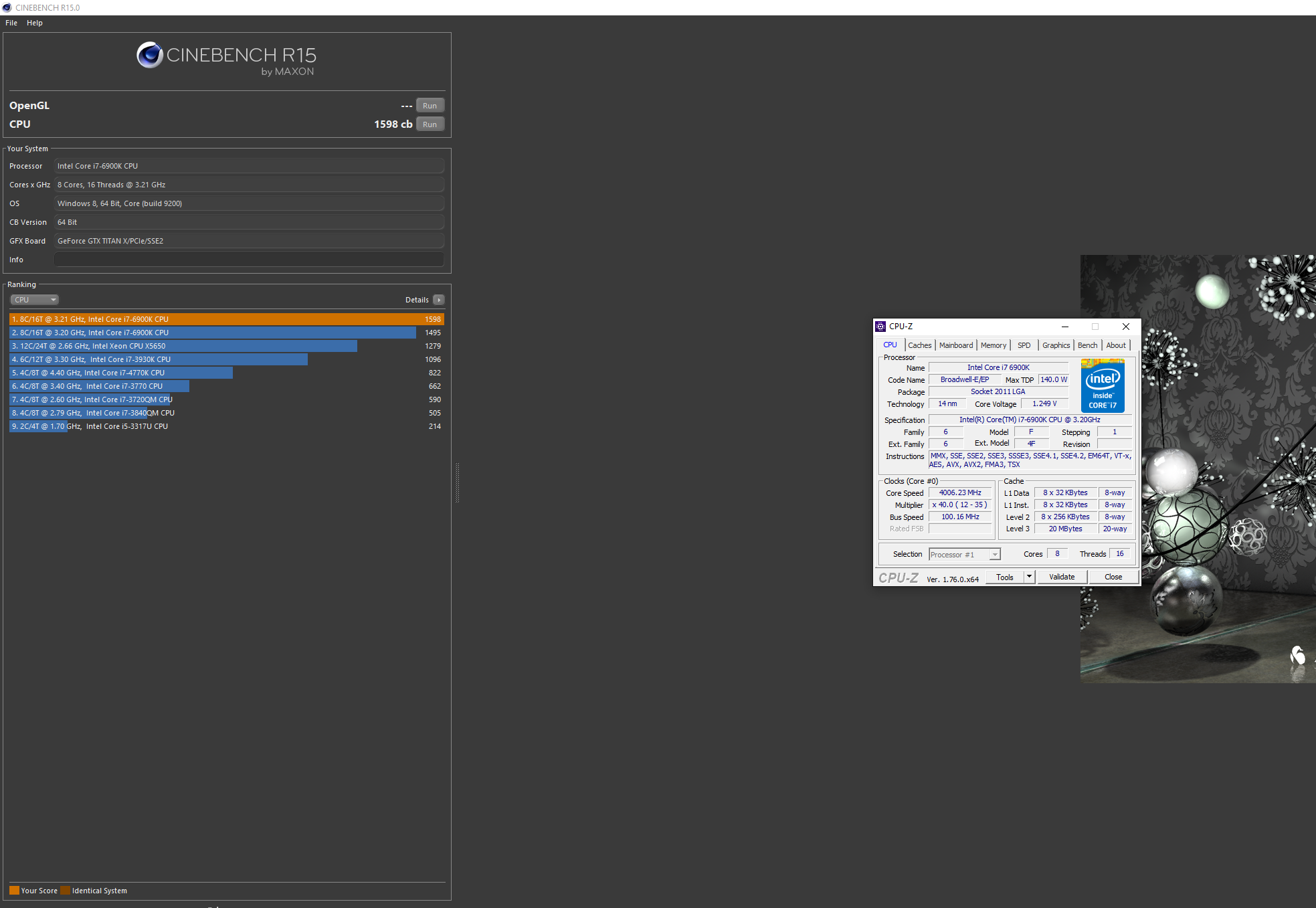The width and height of the screenshot is (1316, 908).
Task: Click the Multiplier value x 40.0
Action: (x=960, y=505)
